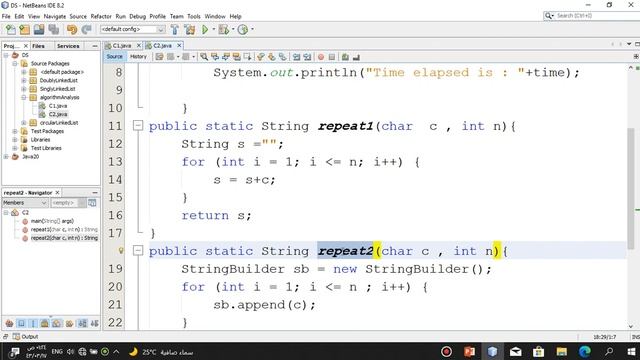The width and height of the screenshot is (640, 360).
Task: Click the Find Selection magnifier icon
Action: point(204,57)
